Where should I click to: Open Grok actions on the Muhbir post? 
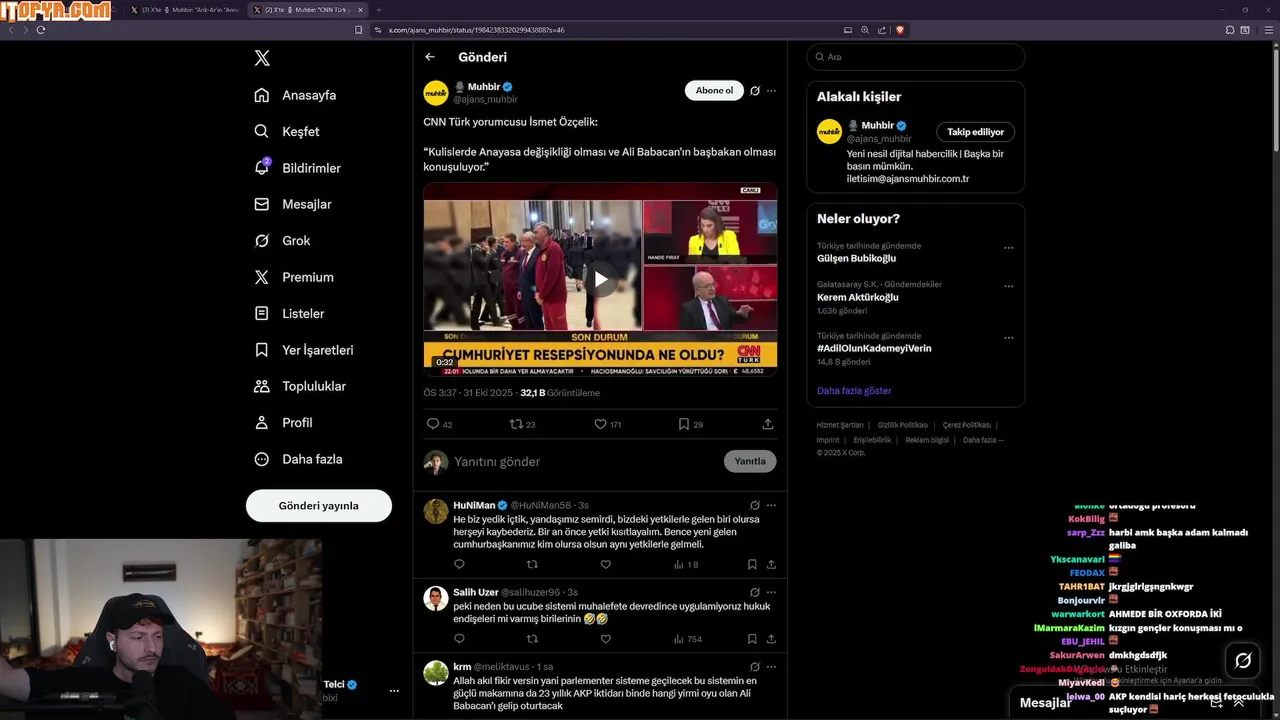[755, 91]
